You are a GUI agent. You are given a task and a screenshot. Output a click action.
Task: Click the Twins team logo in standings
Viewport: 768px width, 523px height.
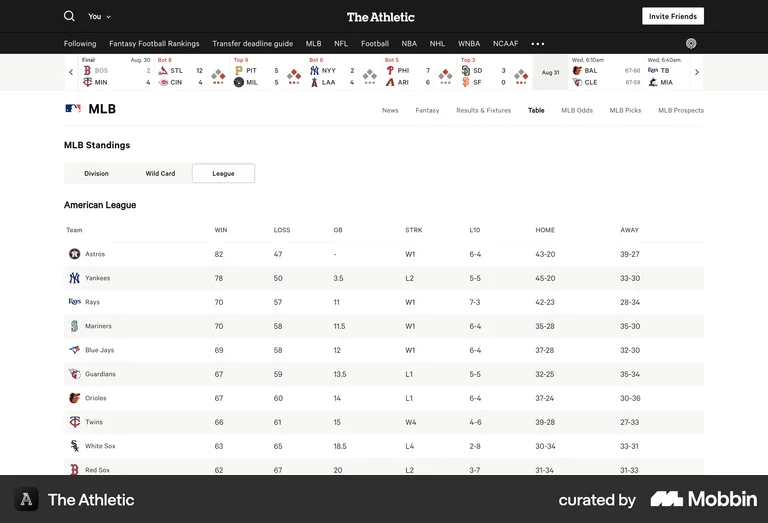tap(74, 422)
